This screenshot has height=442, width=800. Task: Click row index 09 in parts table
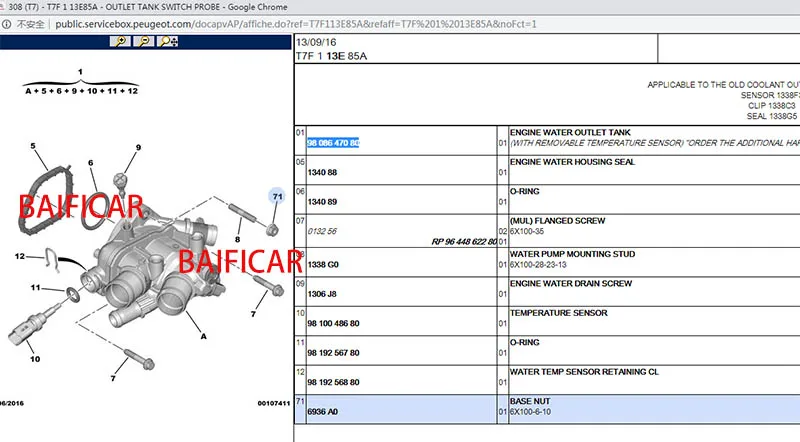pyautogui.click(x=300, y=283)
